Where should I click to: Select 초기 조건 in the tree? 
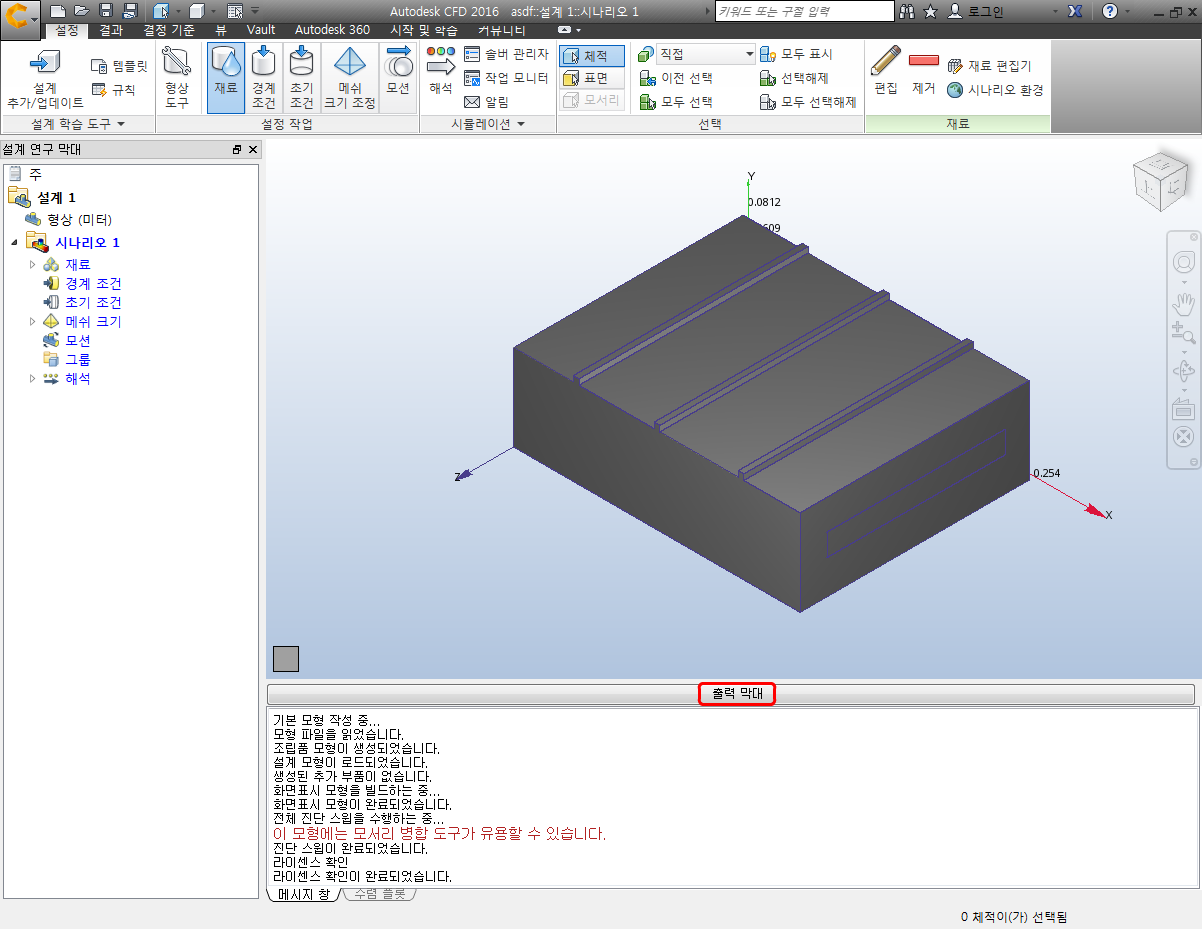tap(94, 302)
